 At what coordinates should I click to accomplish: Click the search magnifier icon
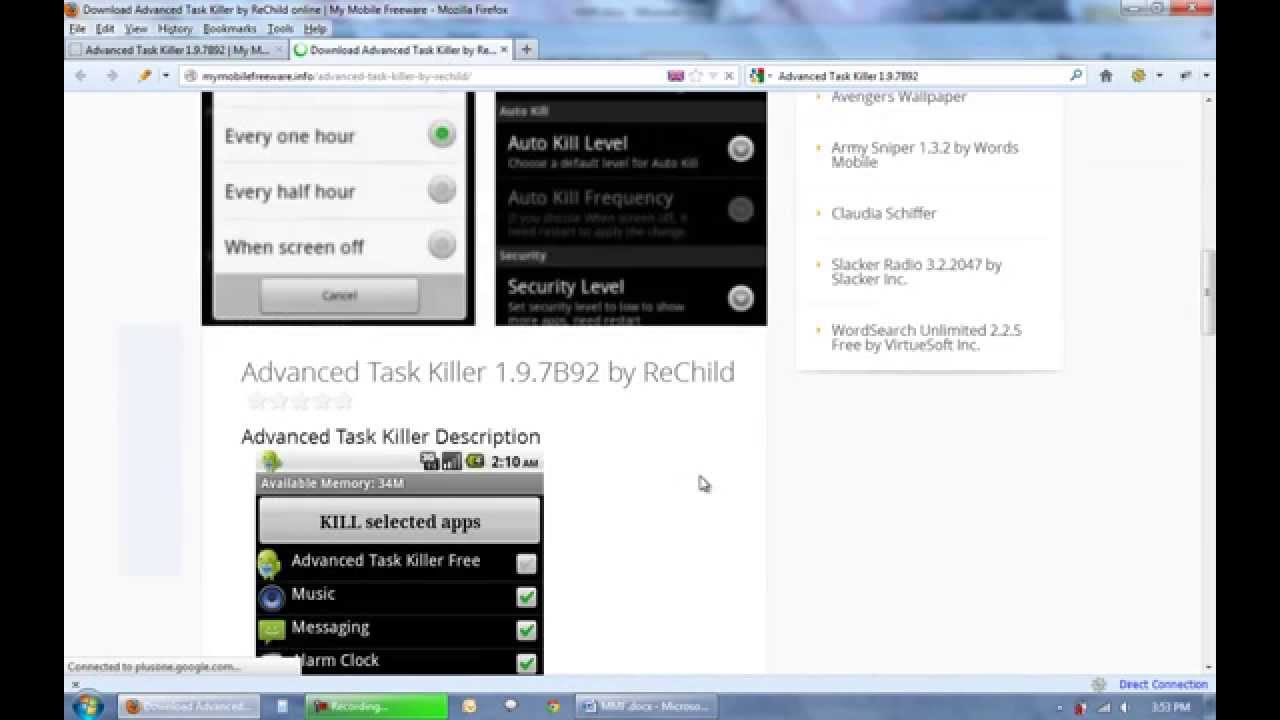1076,75
